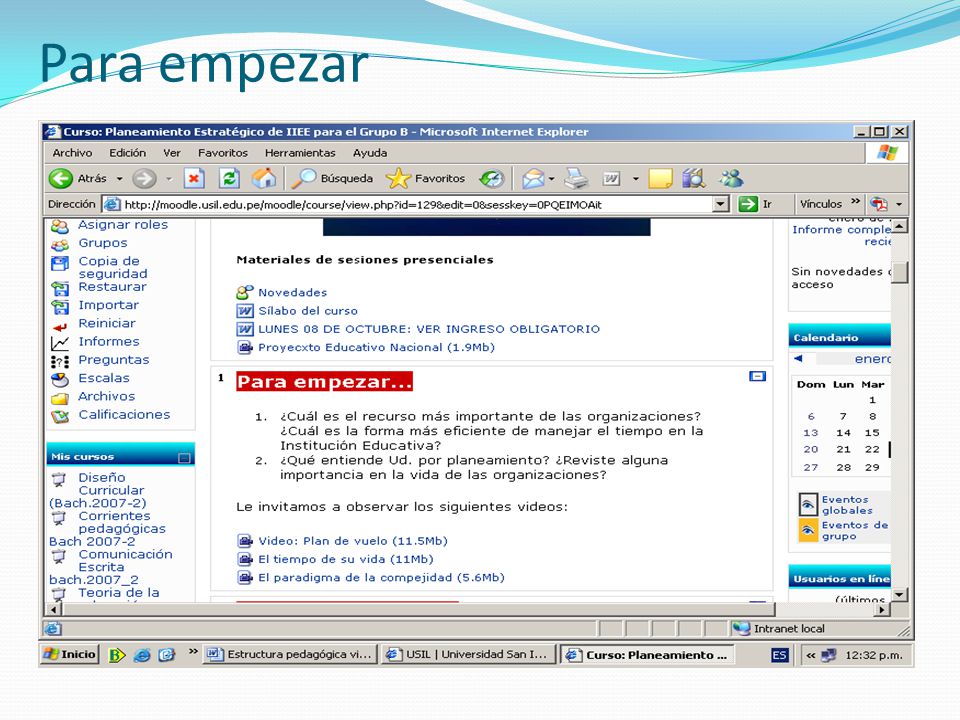Switch to USIL Universidad San I... taskbar window
Viewport: 960px width, 720px height.
coord(468,654)
